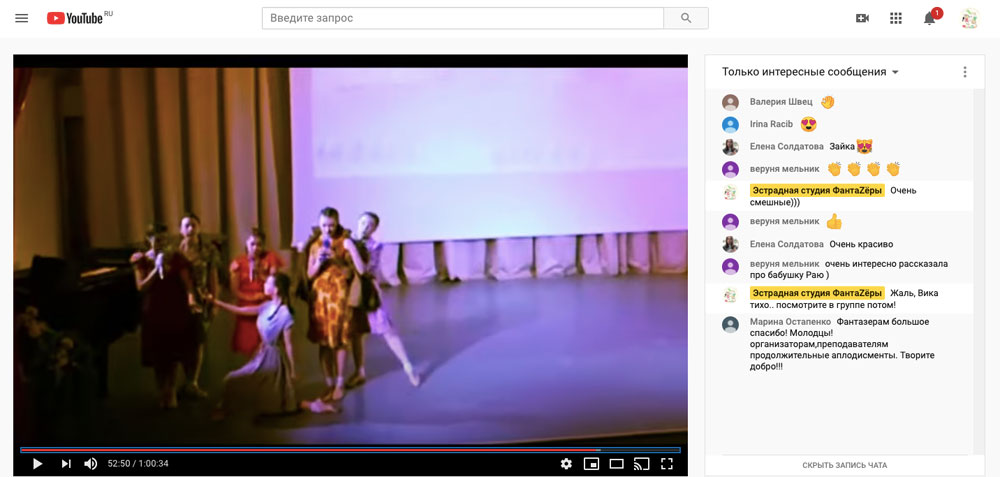Click in the search field 'Введите запрос'
The width and height of the screenshot is (1000, 477).
coord(463,18)
